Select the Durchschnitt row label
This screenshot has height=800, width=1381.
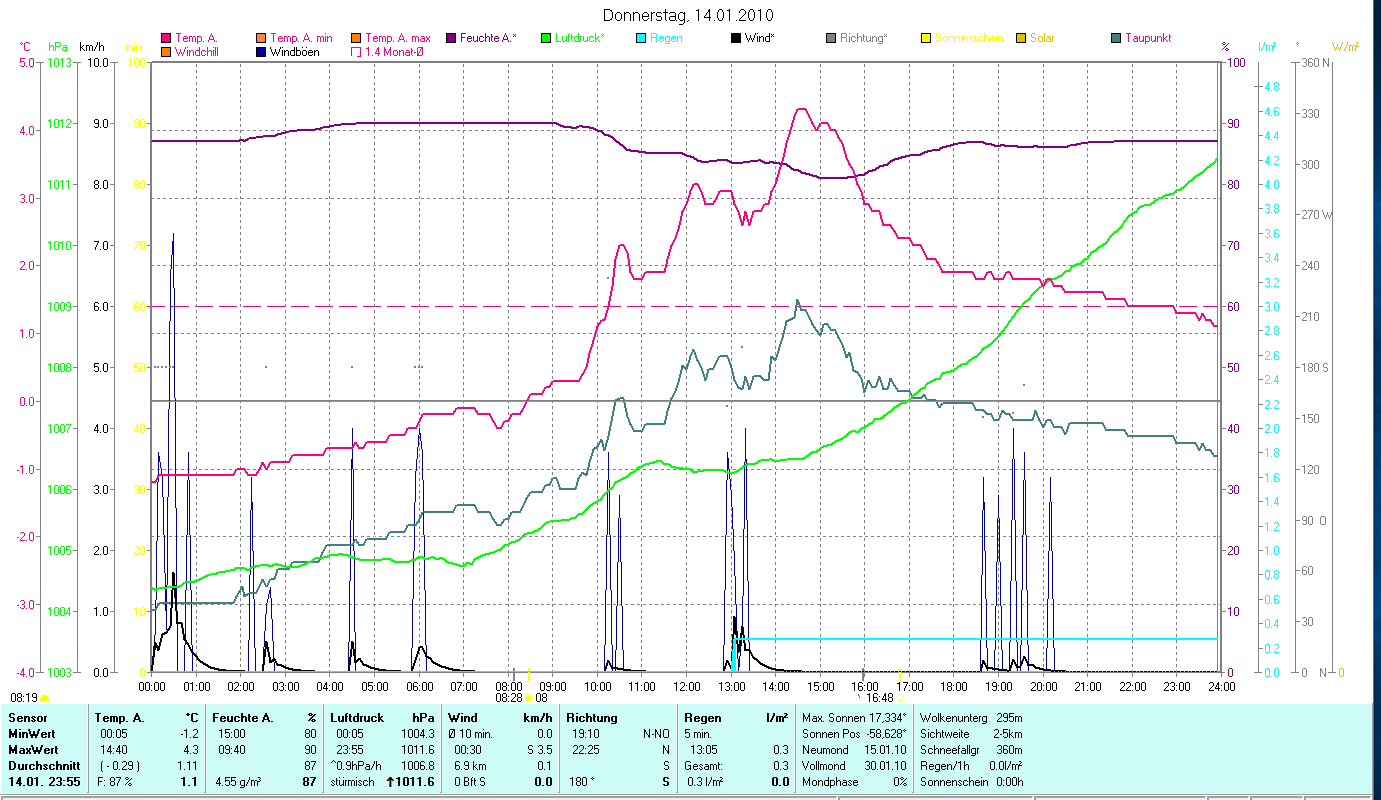coord(44,766)
